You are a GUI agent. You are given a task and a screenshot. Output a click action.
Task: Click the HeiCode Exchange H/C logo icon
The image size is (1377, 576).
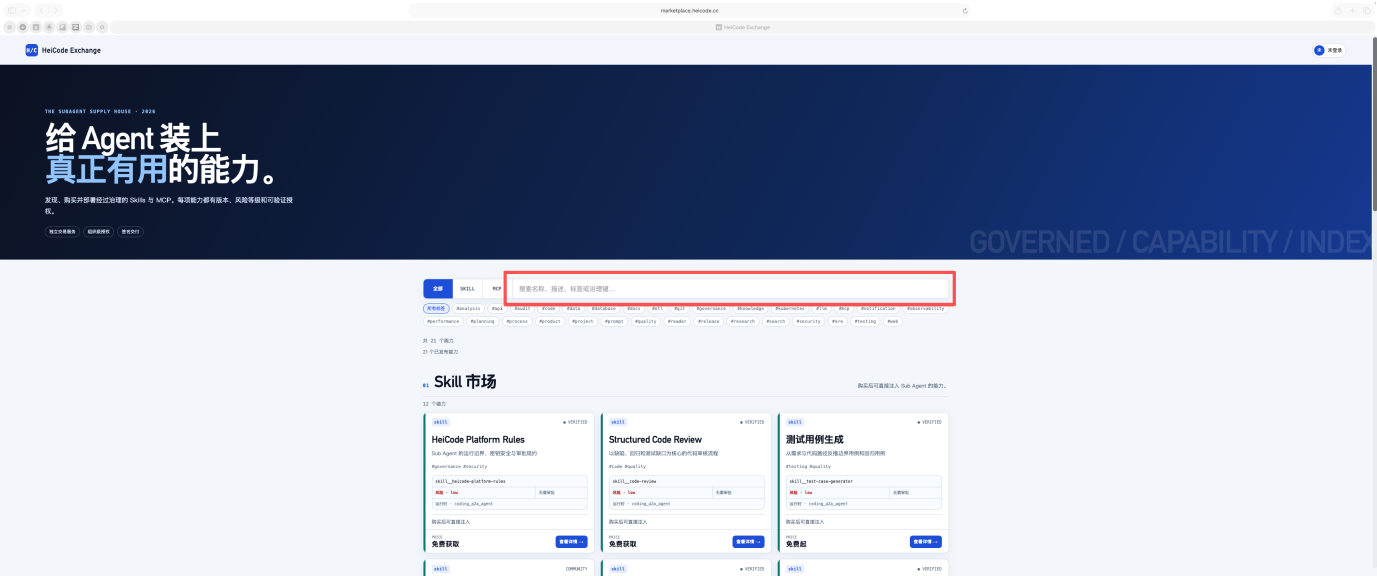coord(32,50)
